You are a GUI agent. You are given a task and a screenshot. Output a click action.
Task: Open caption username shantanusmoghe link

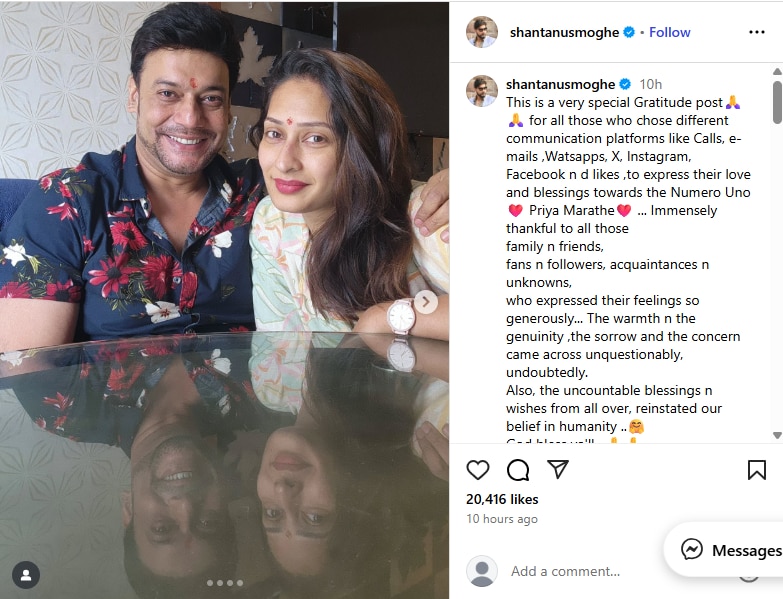coord(560,84)
